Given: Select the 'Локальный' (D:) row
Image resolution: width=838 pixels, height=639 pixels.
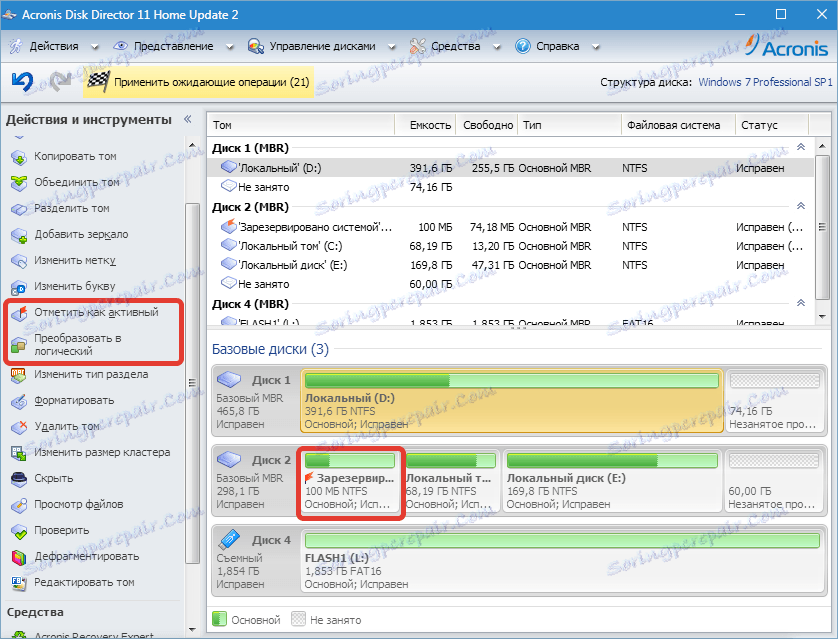Looking at the screenshot, I should [510, 168].
